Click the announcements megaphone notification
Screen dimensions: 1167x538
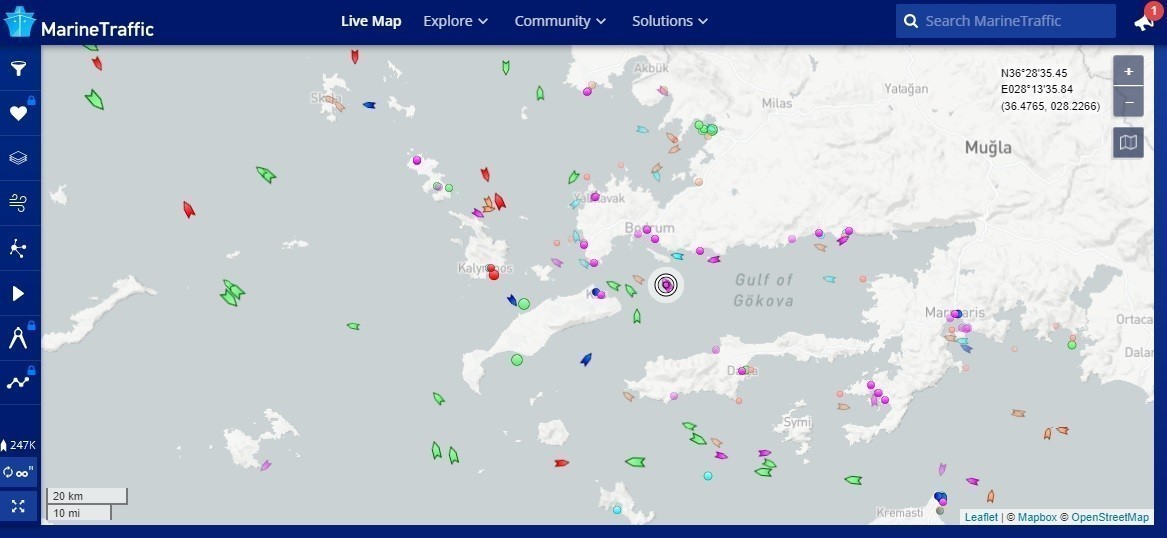pos(1144,21)
